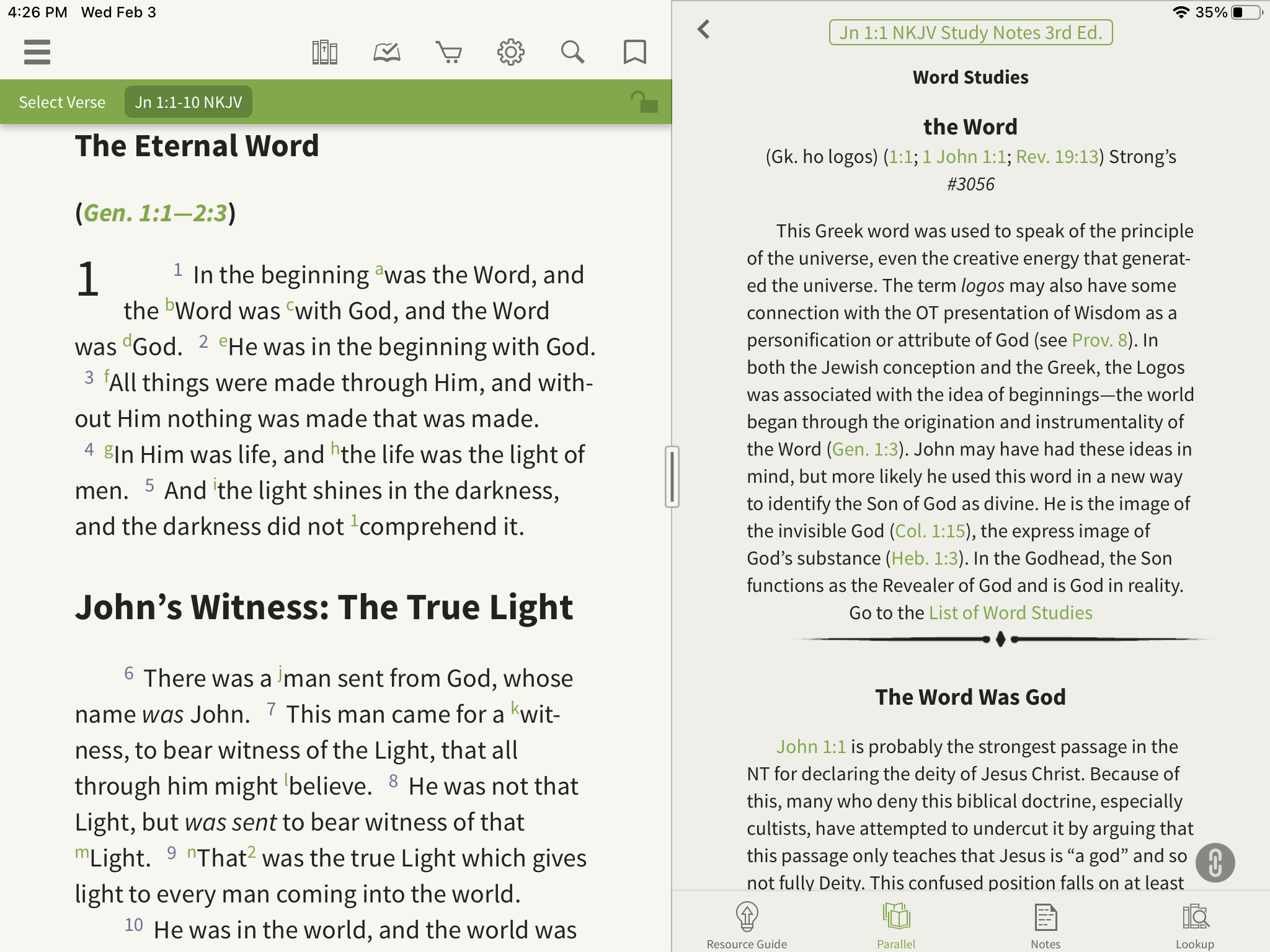1270x952 pixels.
Task: Open the library books icon
Action: (x=324, y=52)
